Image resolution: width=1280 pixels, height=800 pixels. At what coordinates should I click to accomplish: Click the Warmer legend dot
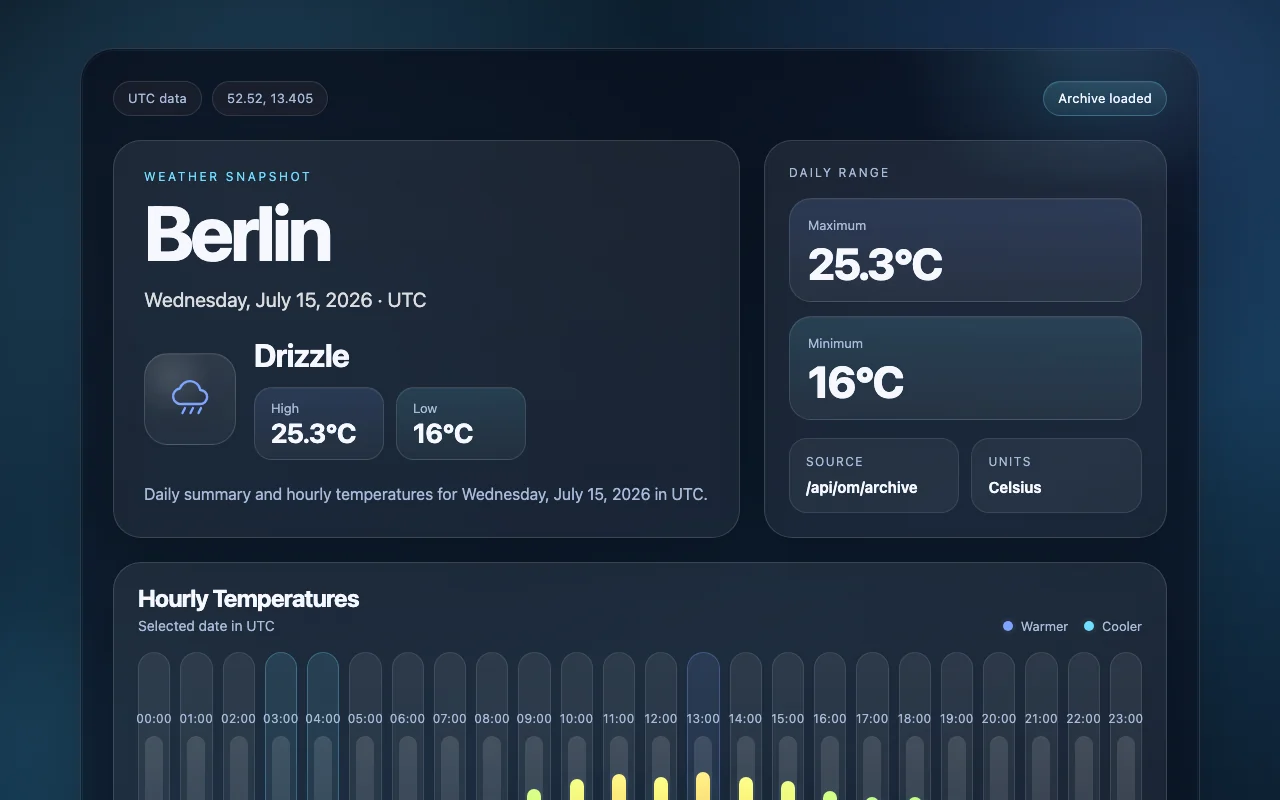(1008, 626)
